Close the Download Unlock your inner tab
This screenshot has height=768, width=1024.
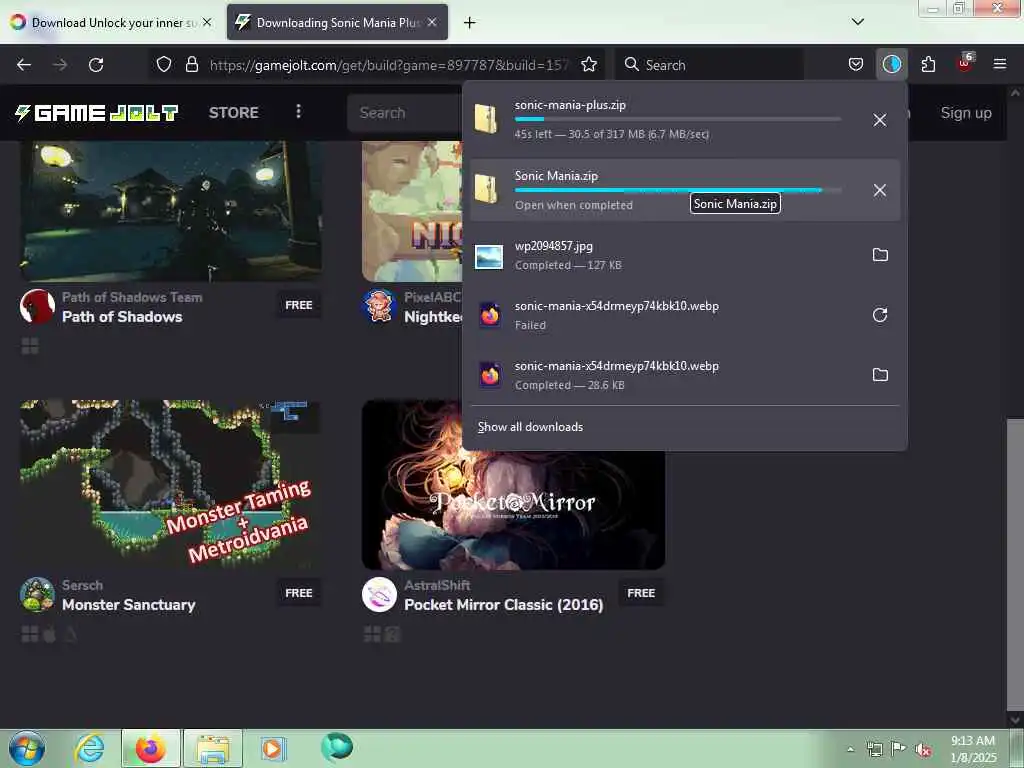(207, 22)
